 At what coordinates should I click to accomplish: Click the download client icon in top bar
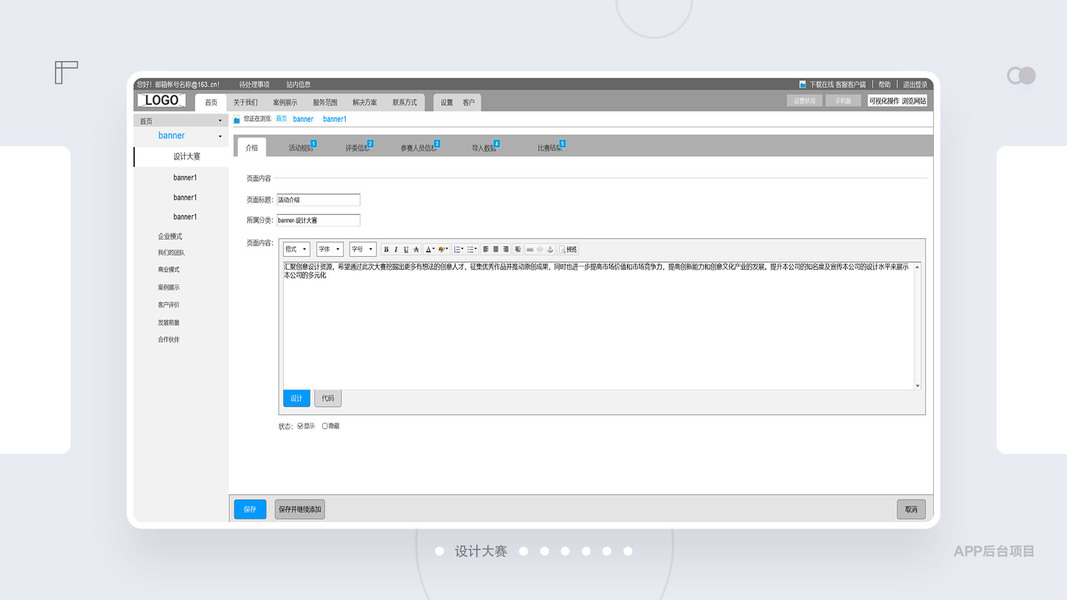(802, 84)
